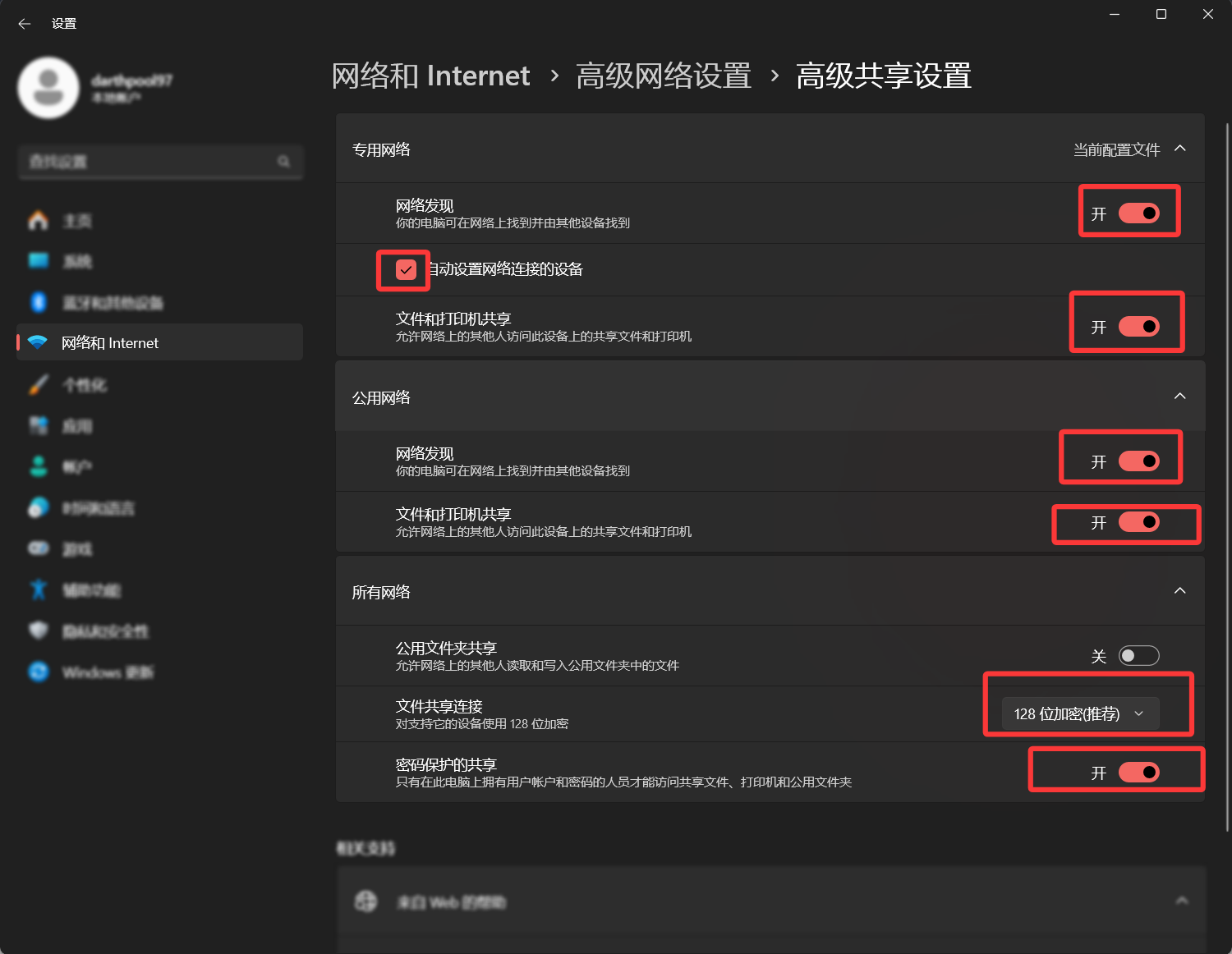Open the 系统 monitor icon in sidebar
The height and width of the screenshot is (954, 1232).
tap(39, 261)
